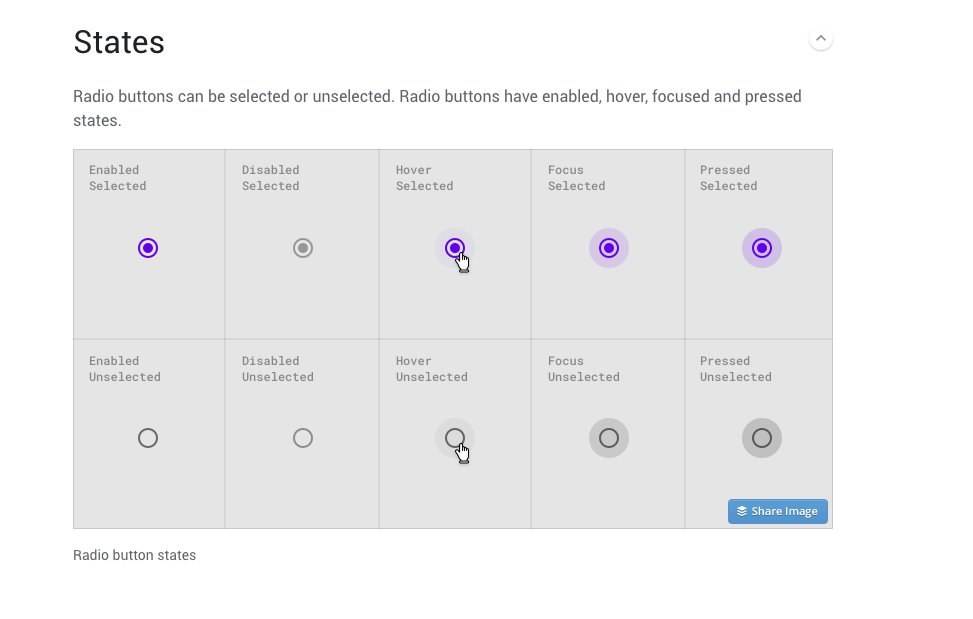The height and width of the screenshot is (619, 973).
Task: Click the Focus Selected label text
Action: [576, 178]
